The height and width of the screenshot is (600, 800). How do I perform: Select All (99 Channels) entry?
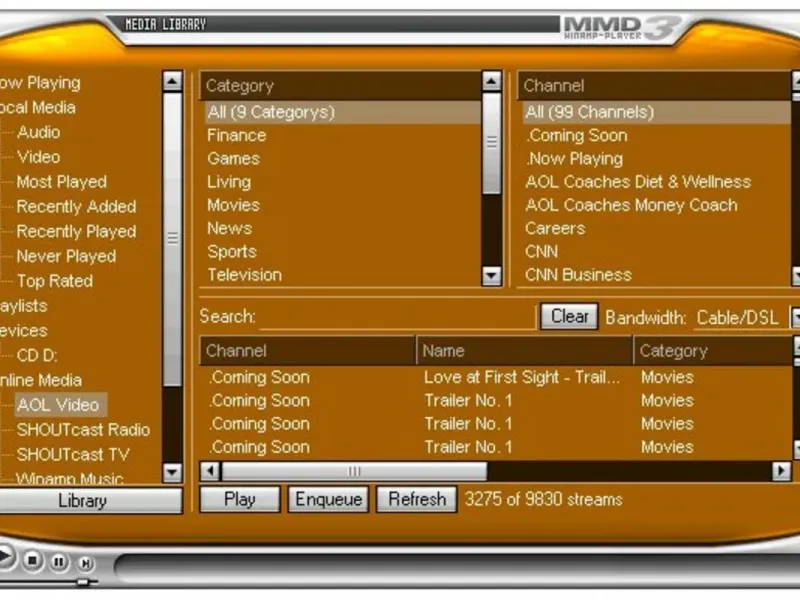tap(657, 112)
